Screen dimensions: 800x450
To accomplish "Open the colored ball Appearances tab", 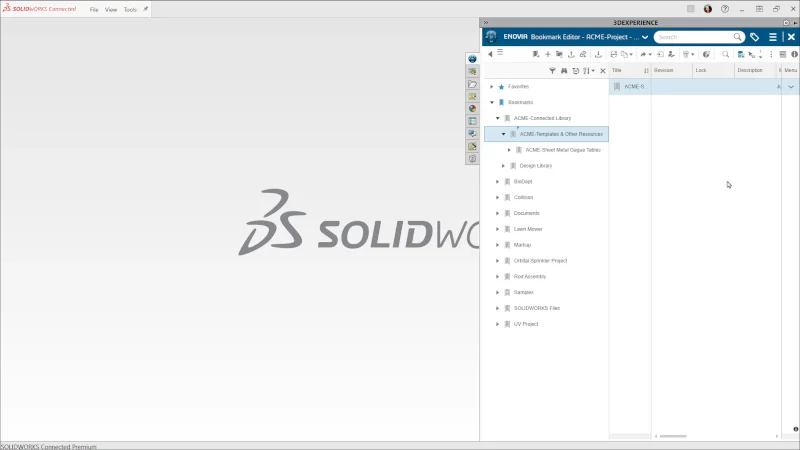I will pos(472,109).
